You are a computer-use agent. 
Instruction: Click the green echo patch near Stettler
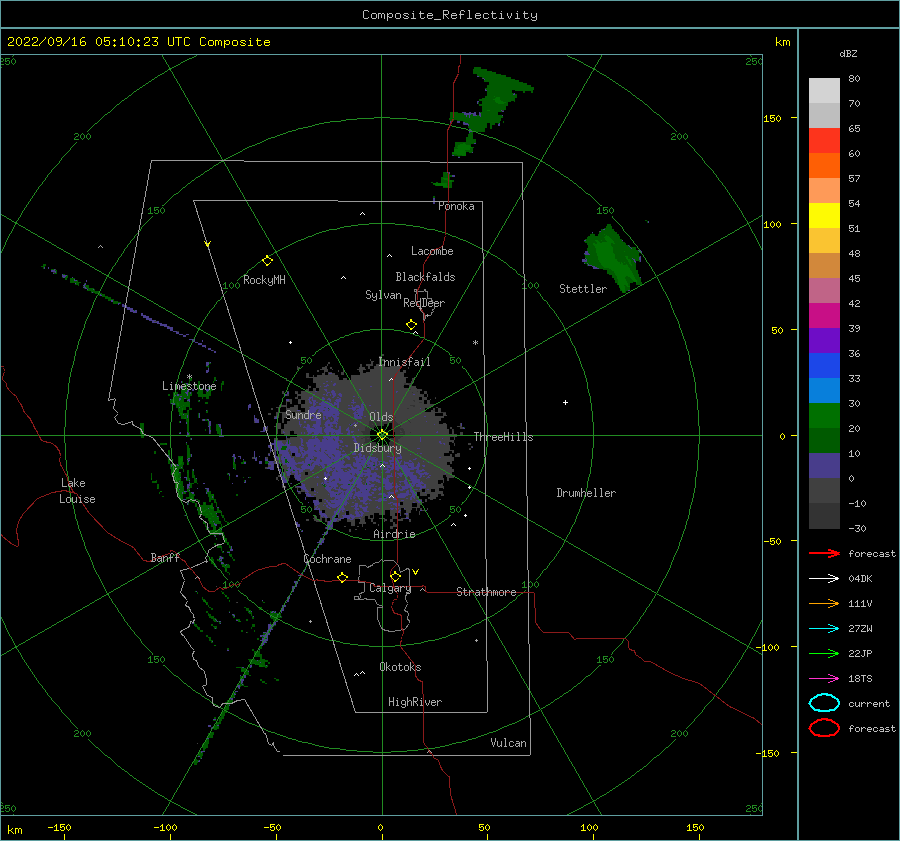[x=613, y=258]
